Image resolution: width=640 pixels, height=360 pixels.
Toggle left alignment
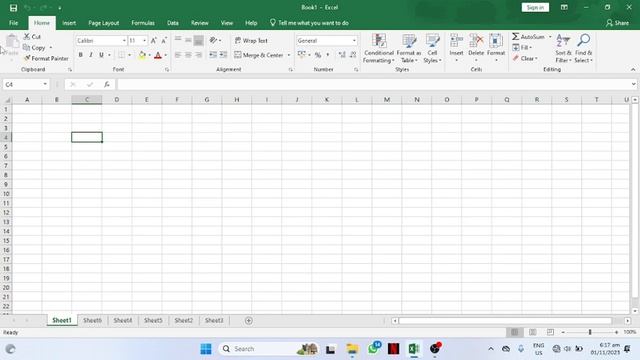(x=178, y=55)
